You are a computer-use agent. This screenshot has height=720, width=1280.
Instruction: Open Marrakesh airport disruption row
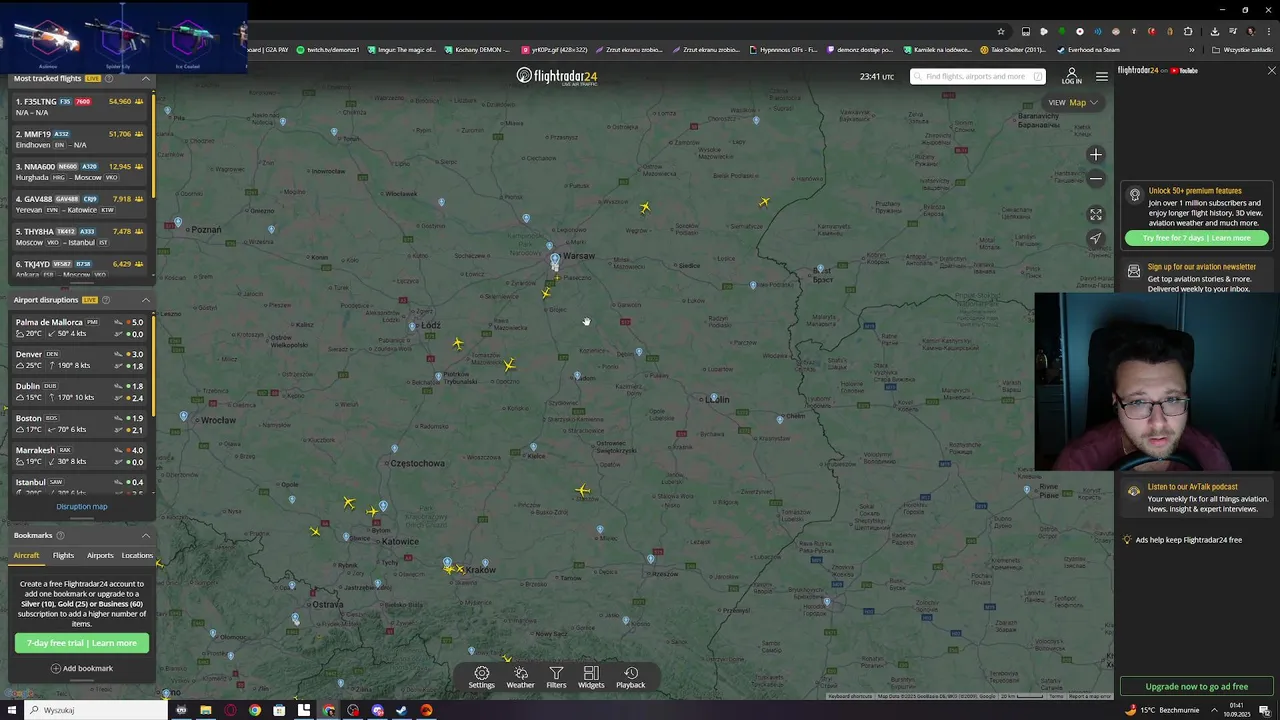pos(79,456)
